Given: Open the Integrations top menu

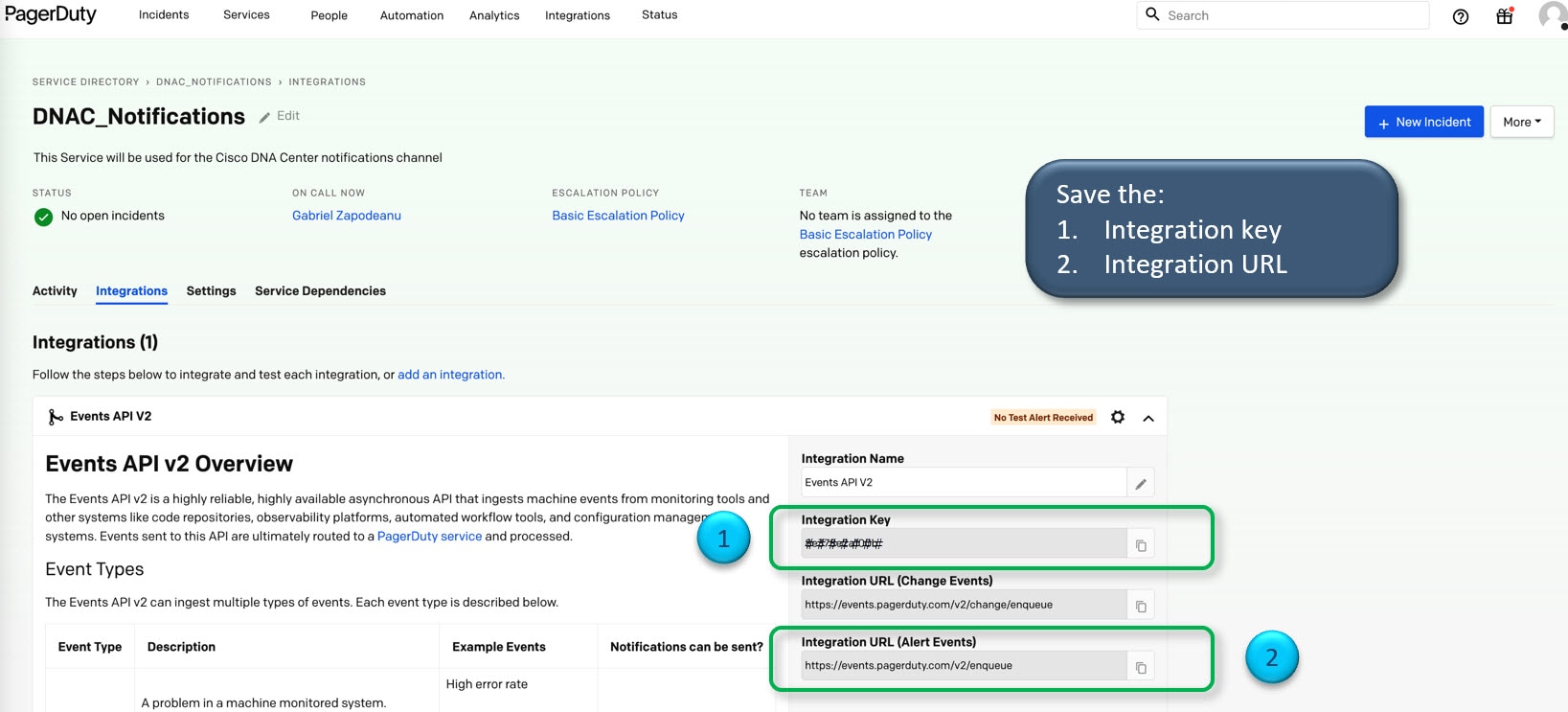Looking at the screenshot, I should coord(578,15).
